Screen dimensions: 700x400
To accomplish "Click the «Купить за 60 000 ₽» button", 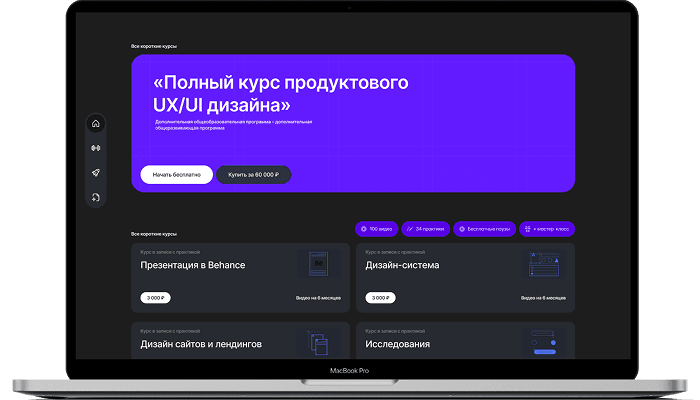I will tap(254, 175).
